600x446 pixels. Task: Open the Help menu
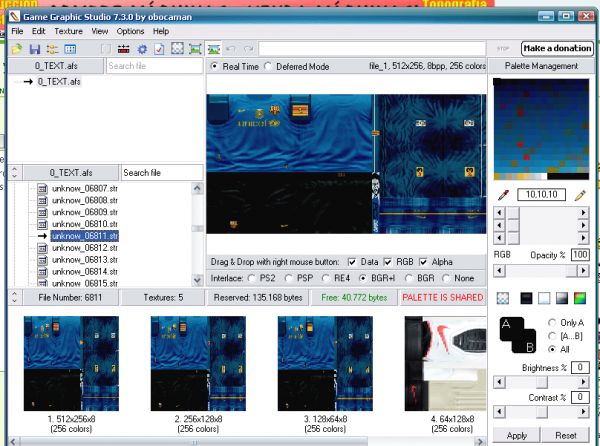pos(161,31)
